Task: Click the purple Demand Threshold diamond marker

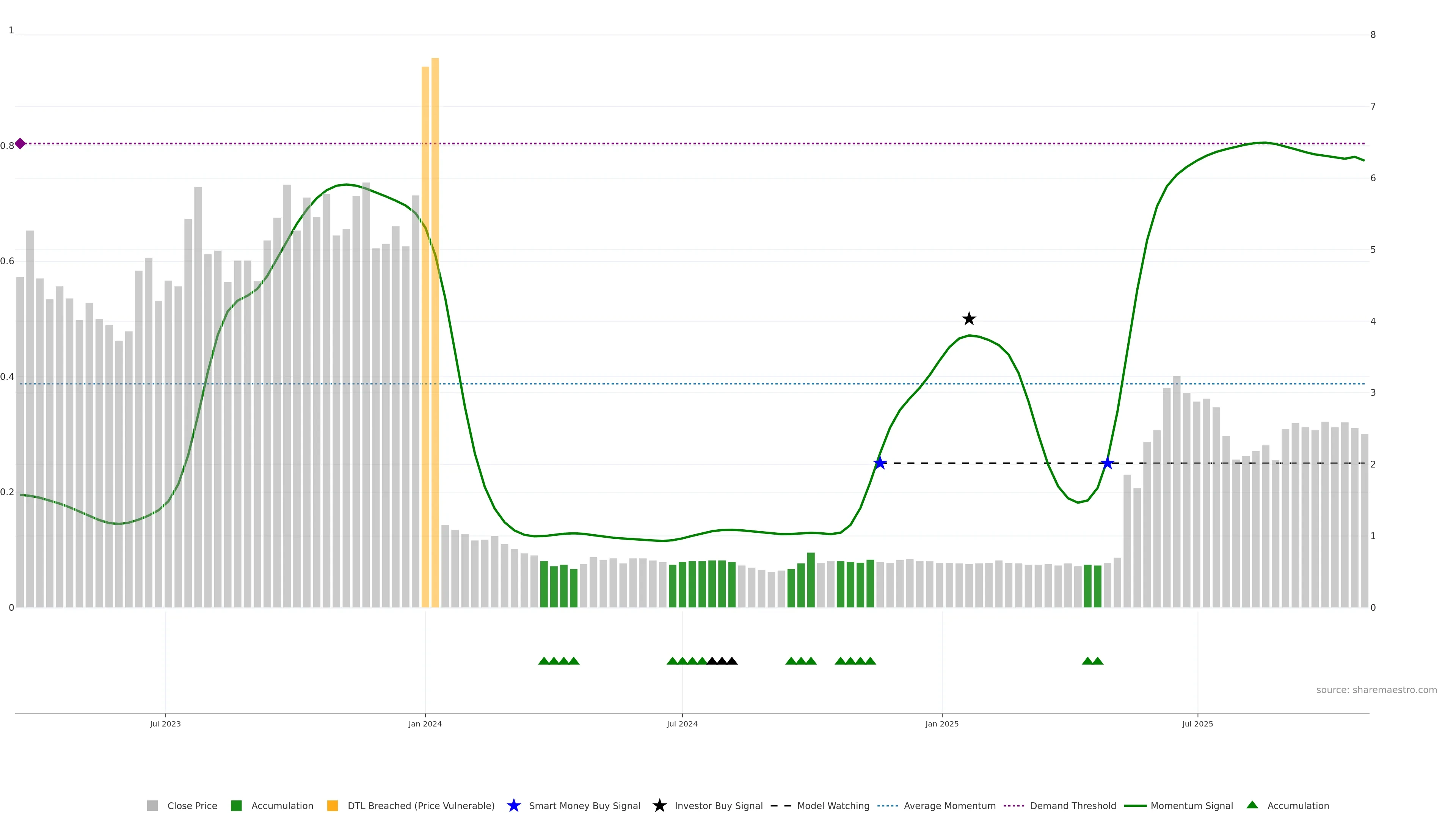Action: [x=20, y=144]
